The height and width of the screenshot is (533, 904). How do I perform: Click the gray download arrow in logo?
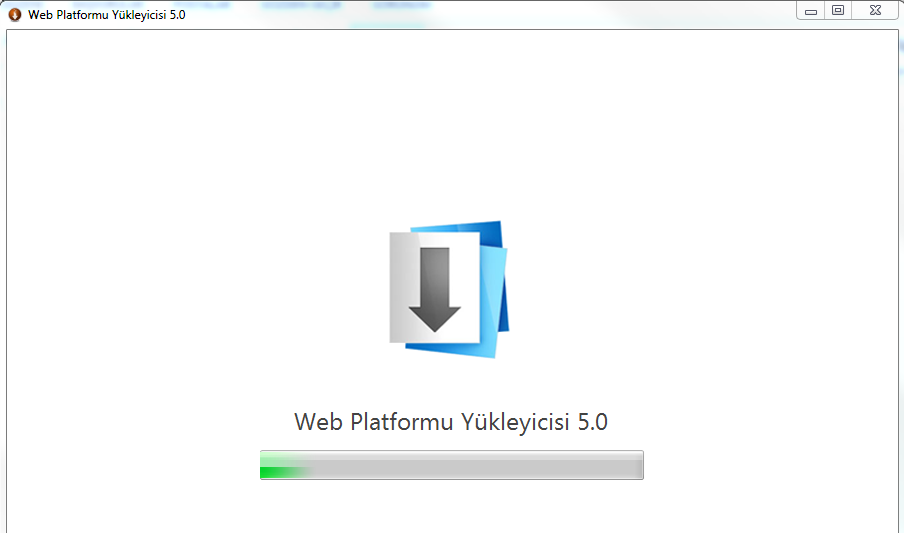pos(434,290)
